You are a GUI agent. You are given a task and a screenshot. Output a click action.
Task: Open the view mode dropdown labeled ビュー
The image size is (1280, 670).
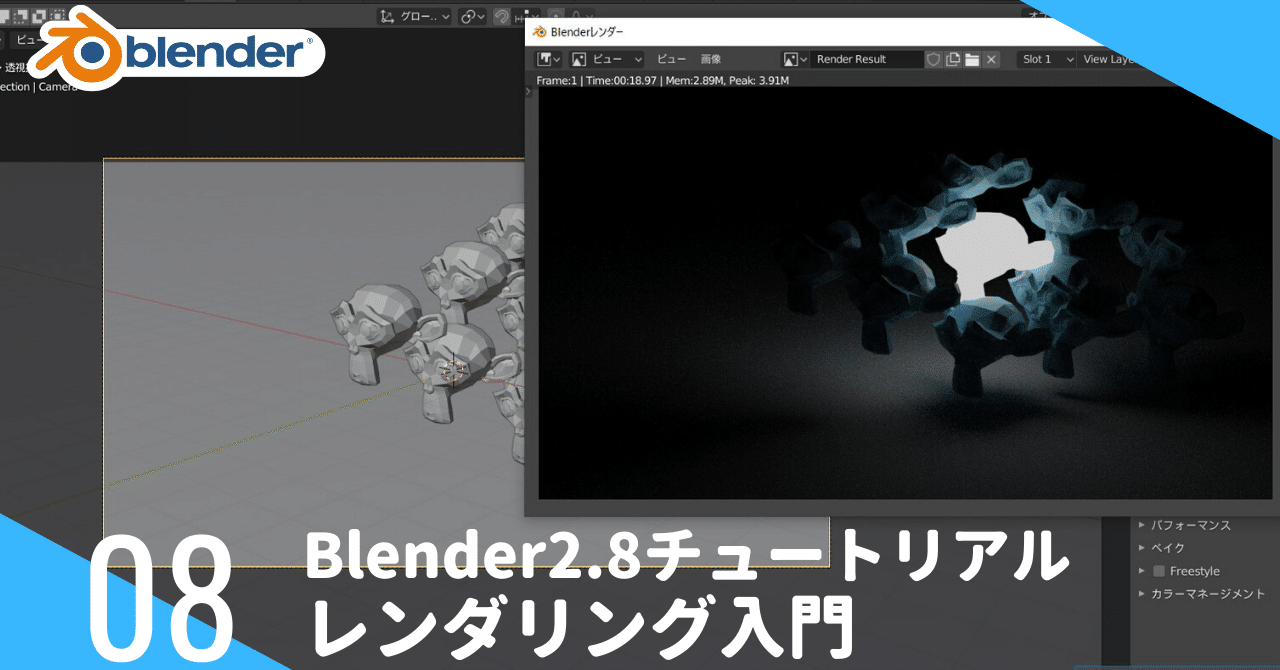[608, 59]
